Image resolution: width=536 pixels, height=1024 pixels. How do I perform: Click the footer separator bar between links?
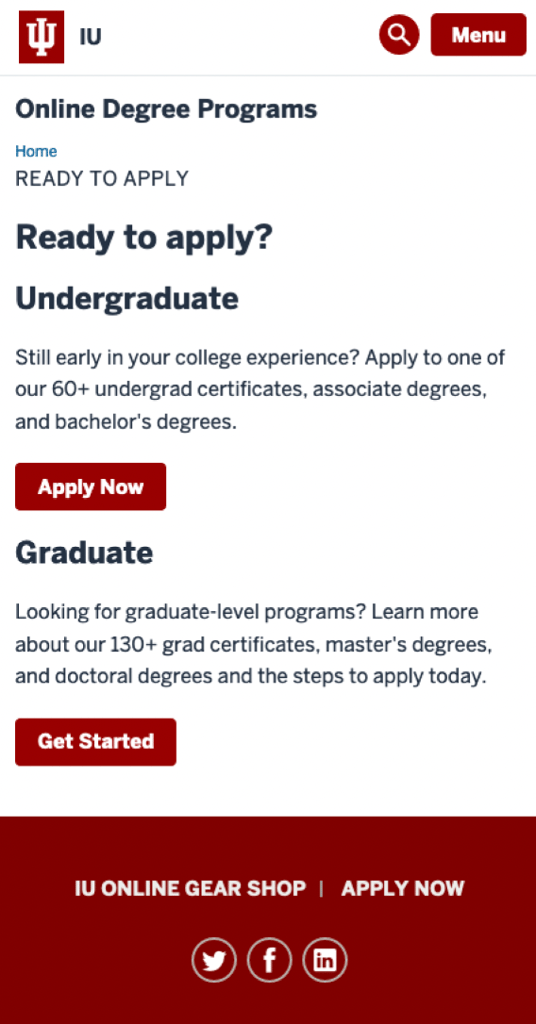coord(321,888)
